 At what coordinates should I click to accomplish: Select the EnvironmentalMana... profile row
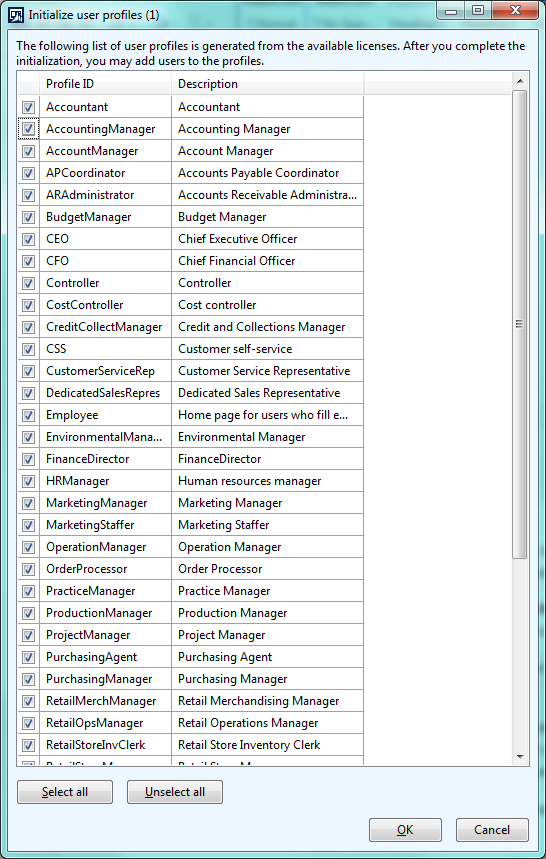[x=191, y=437]
